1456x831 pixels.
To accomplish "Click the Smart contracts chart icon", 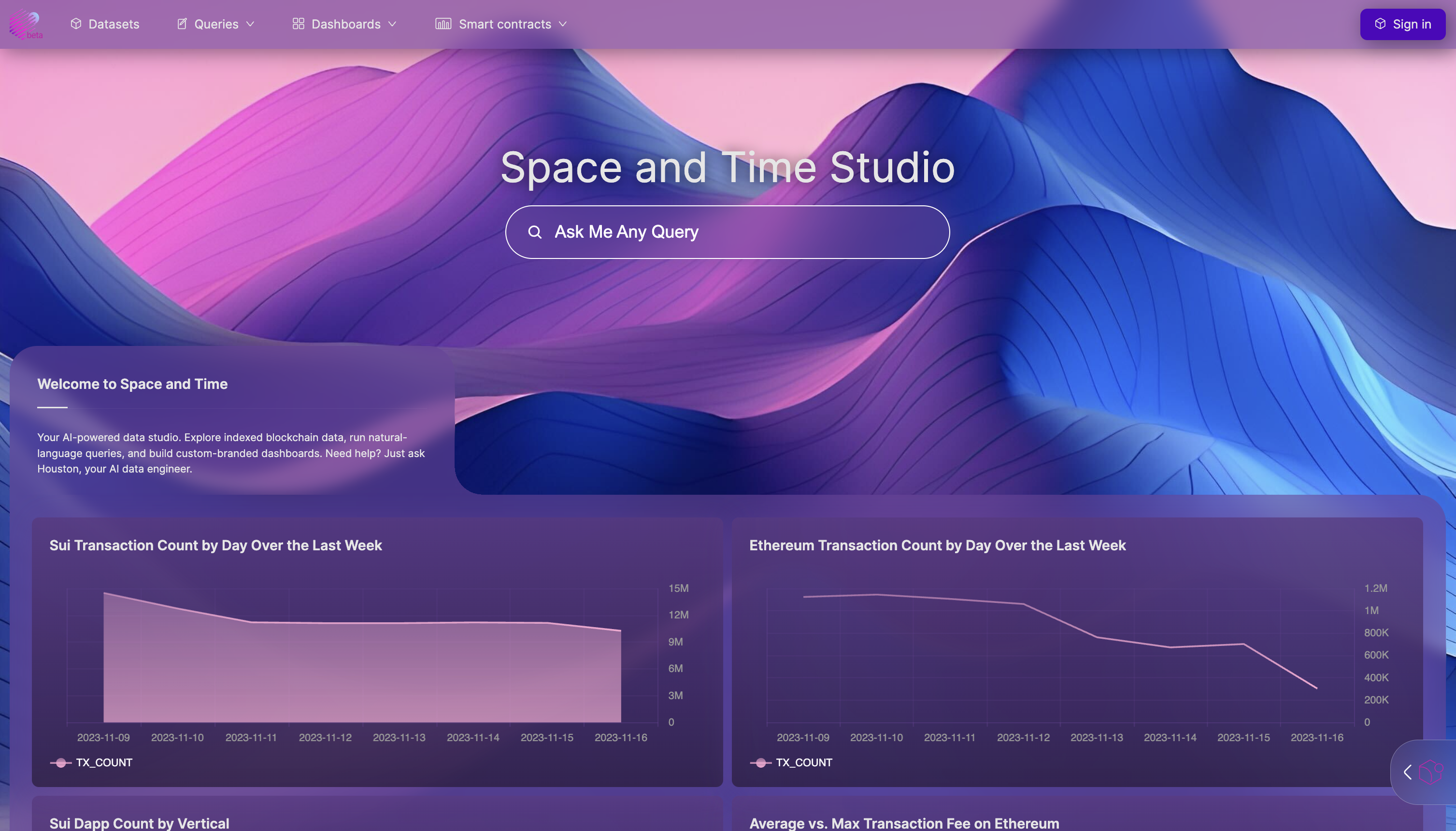I will click(443, 24).
